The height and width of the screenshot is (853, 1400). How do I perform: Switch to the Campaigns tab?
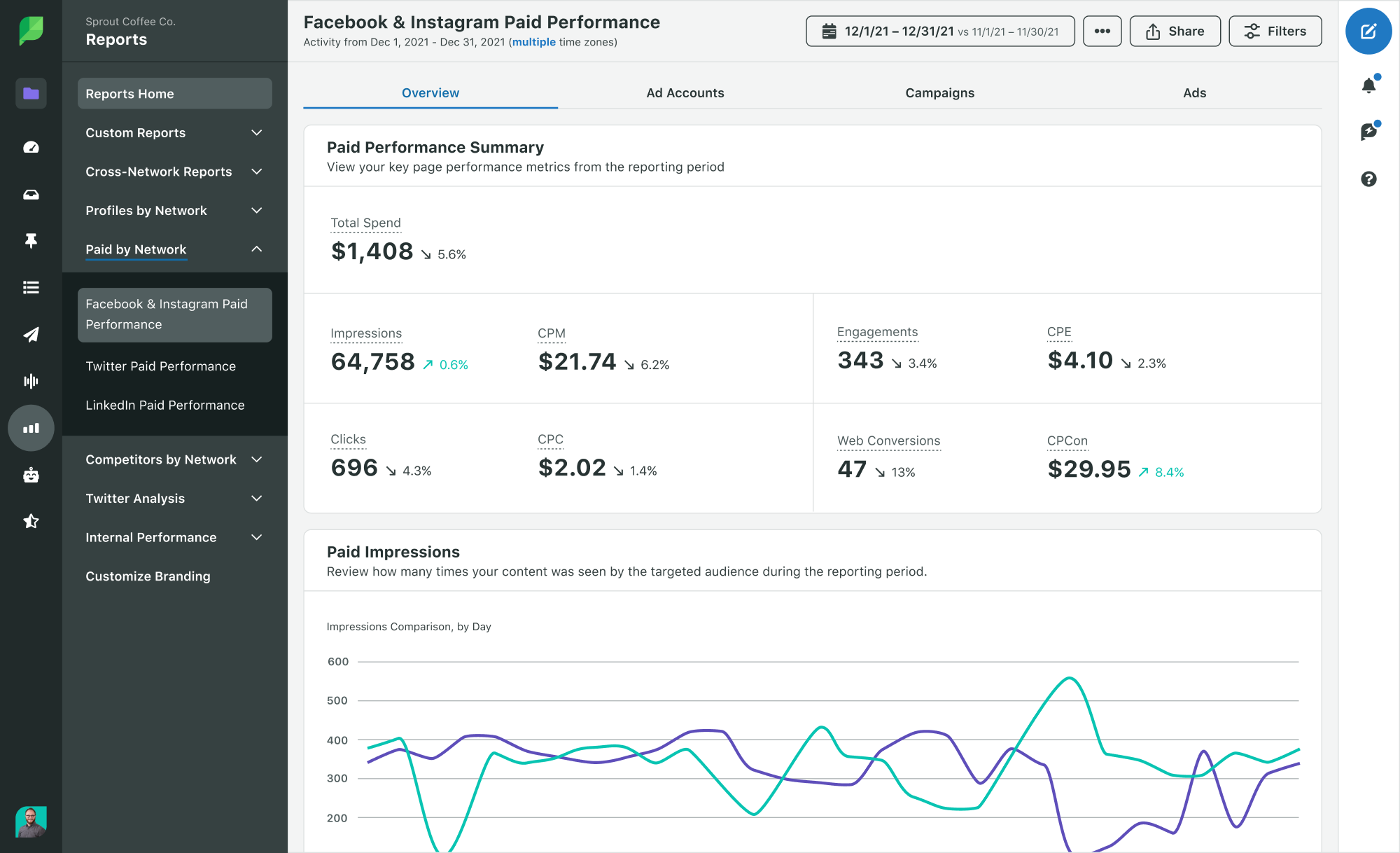coord(940,93)
